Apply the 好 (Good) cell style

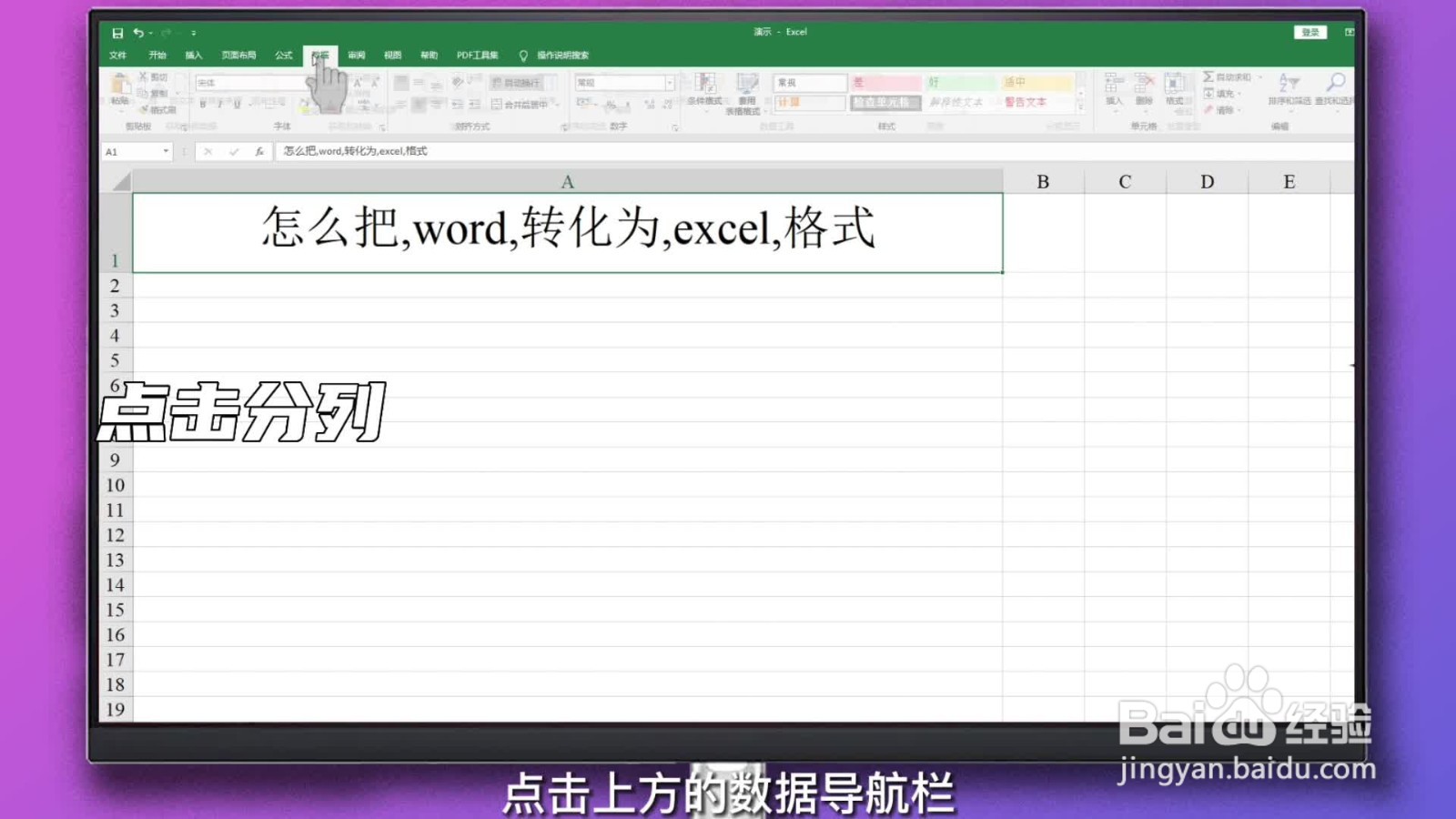(961, 83)
